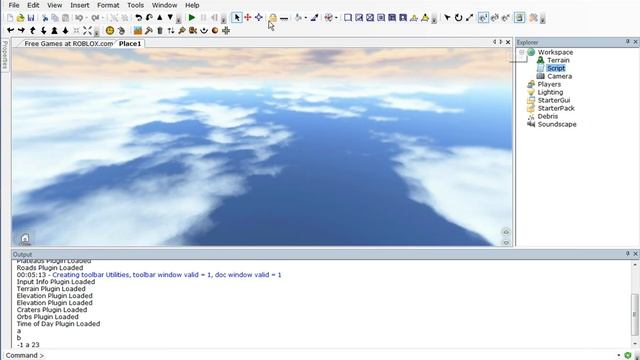Toggle the first highlighted gears join icon

(483, 18)
